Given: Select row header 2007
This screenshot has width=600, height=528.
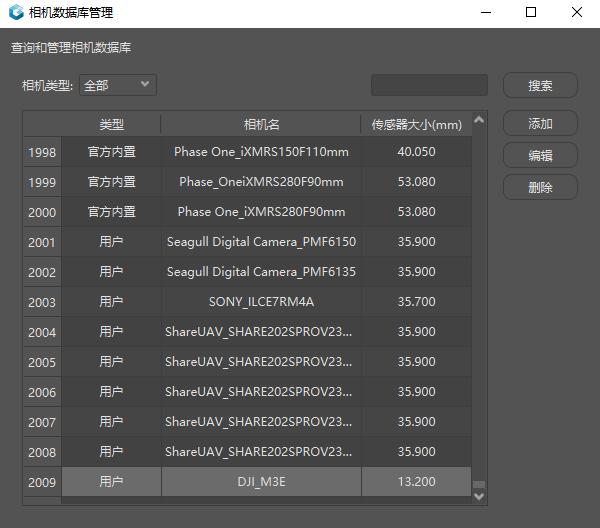Looking at the screenshot, I should (x=42, y=422).
